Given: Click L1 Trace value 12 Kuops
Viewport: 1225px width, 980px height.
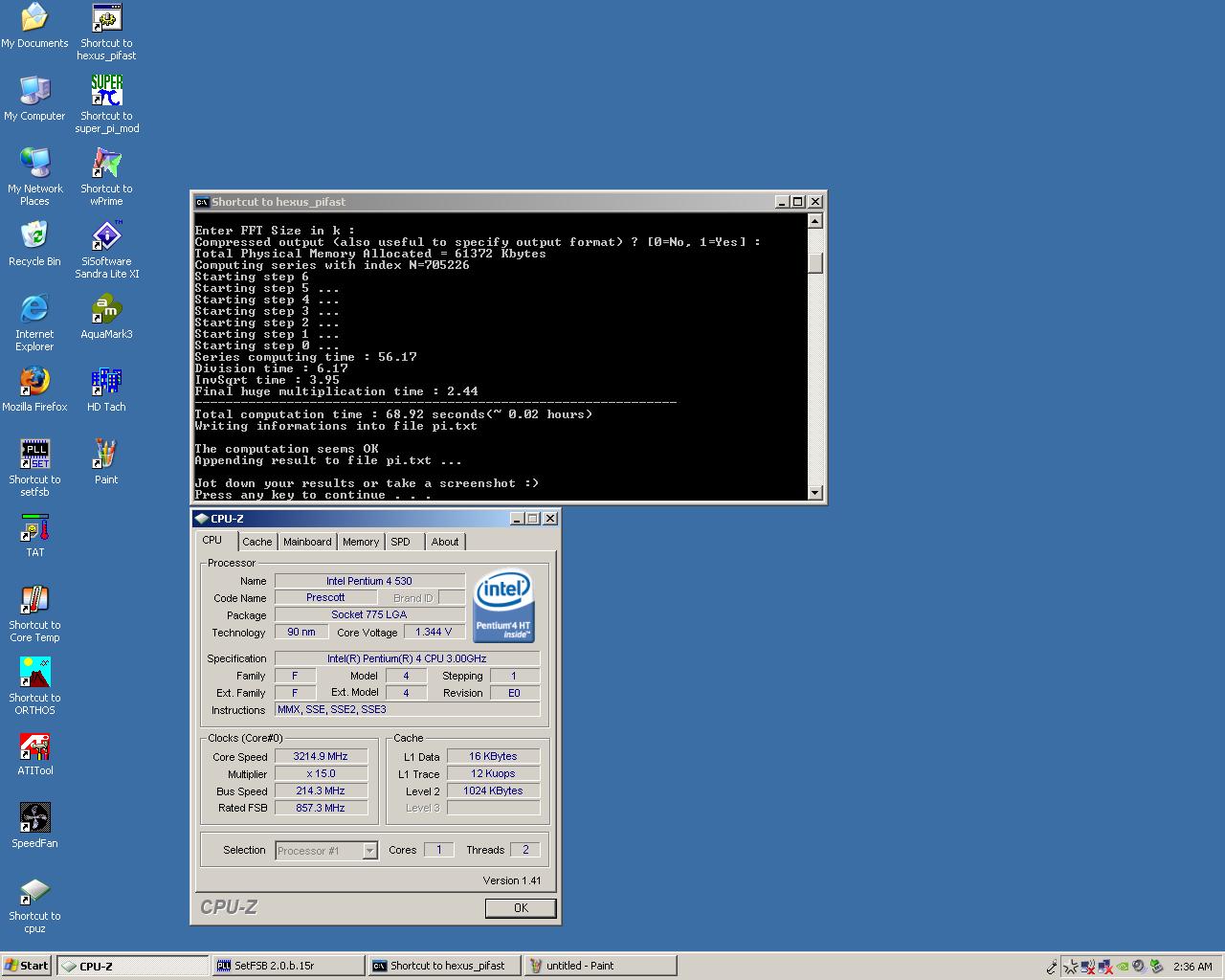Looking at the screenshot, I should click(493, 773).
